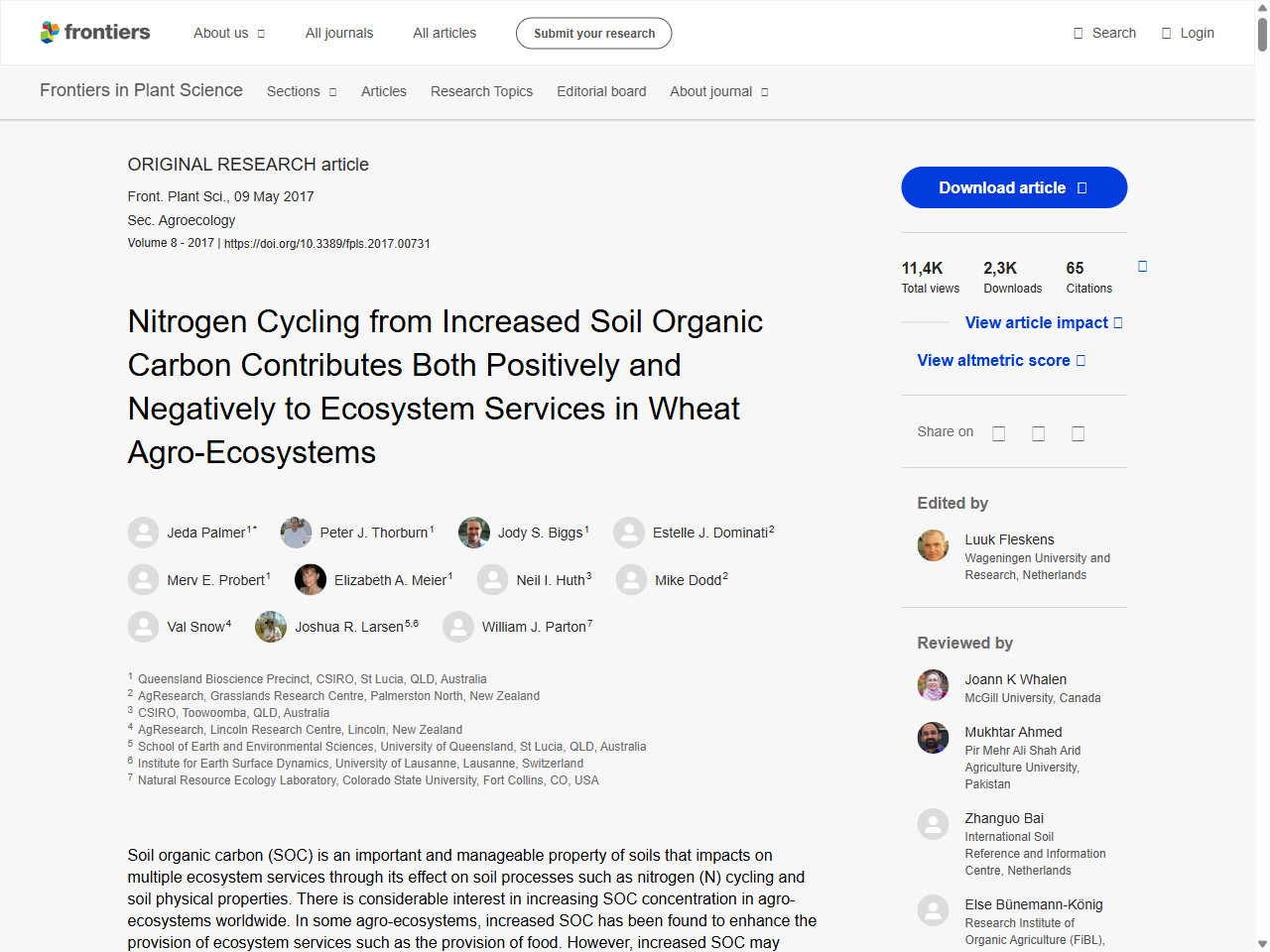This screenshot has width=1270, height=952.
Task: Expand the About us dropdown
Action: [229, 33]
